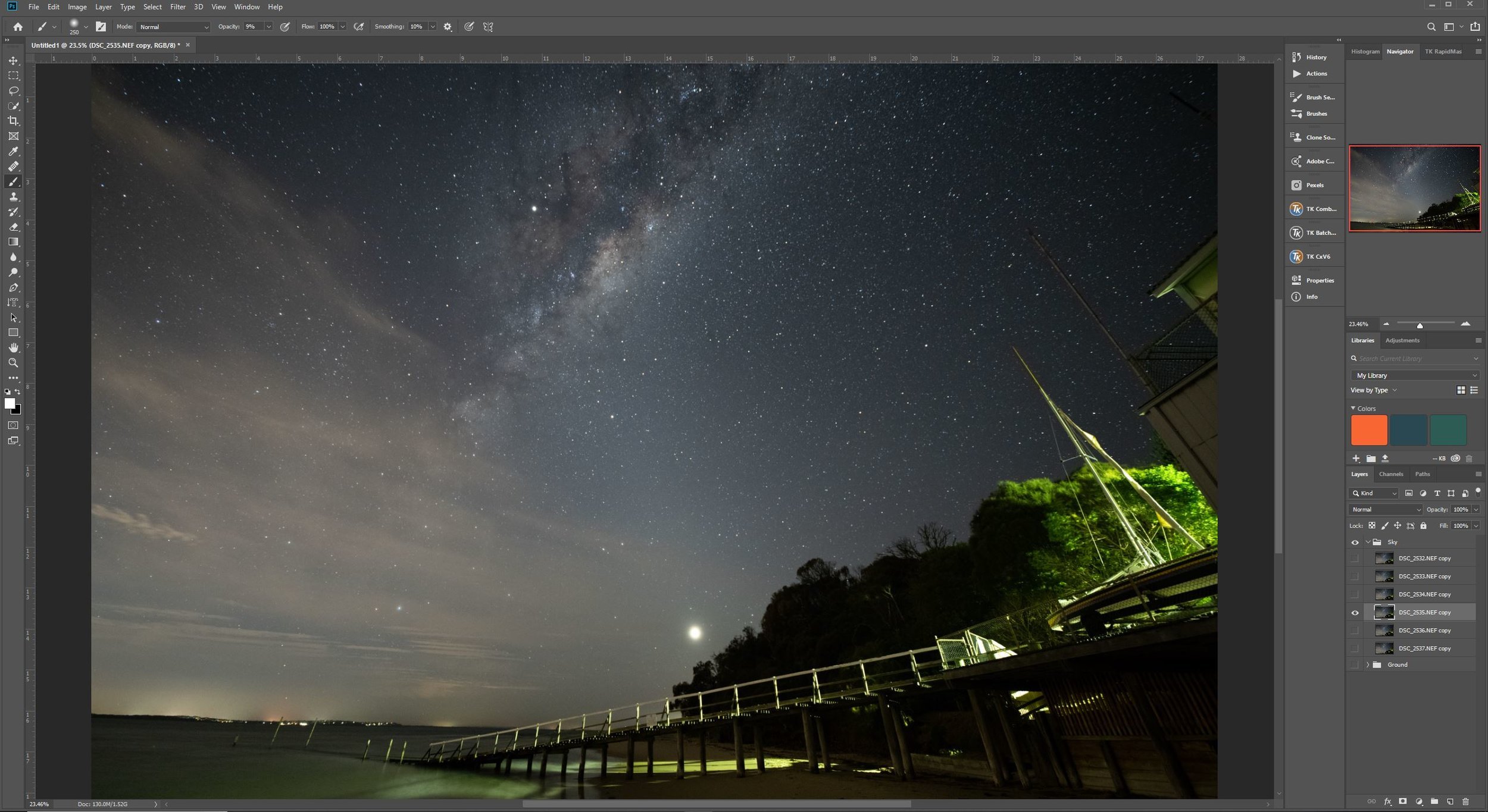
Task: Open the brush Opacity dropdown arrow
Action: click(268, 27)
